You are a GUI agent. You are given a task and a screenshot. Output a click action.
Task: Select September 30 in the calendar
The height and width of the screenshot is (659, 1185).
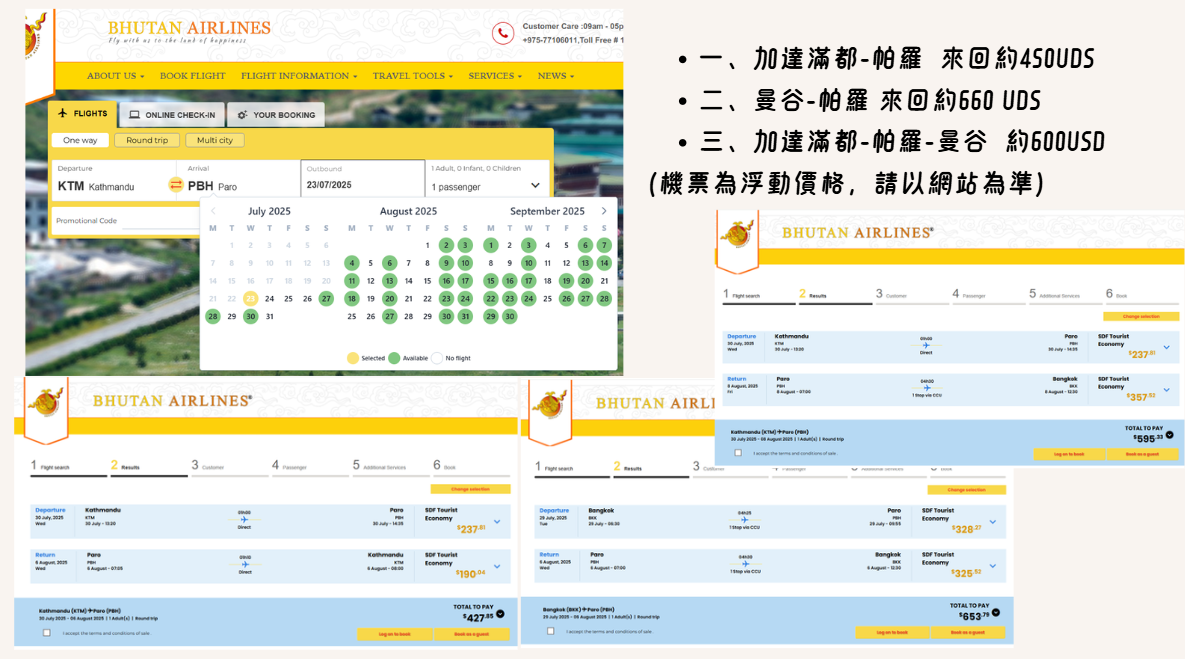pos(509,317)
